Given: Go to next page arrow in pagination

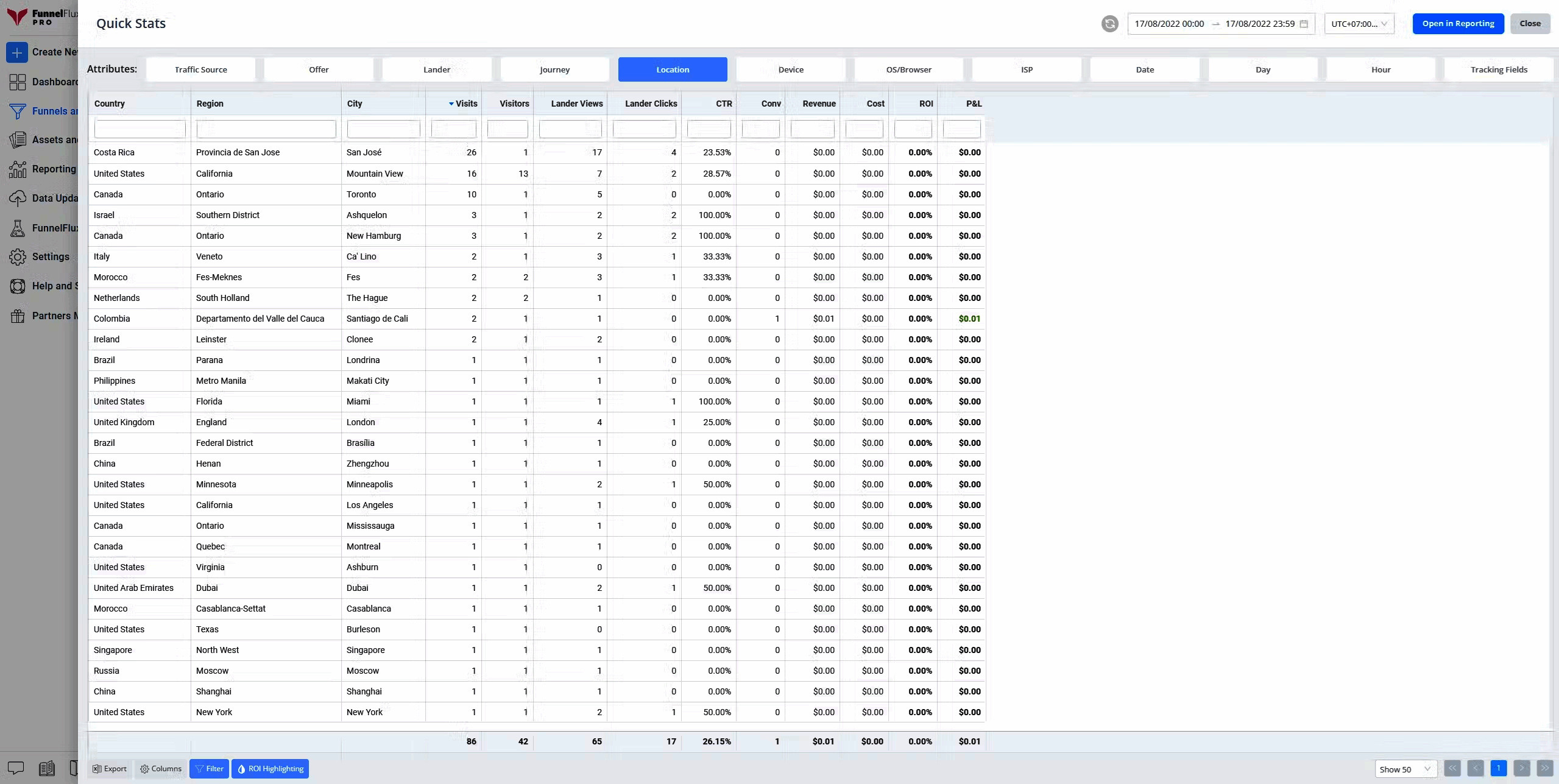Looking at the screenshot, I should click(1521, 768).
